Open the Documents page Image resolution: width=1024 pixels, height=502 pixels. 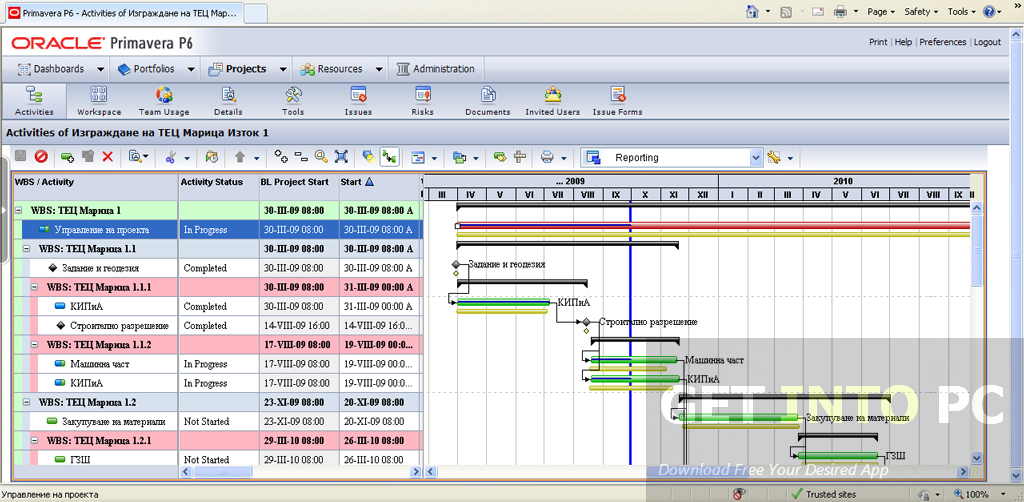click(x=488, y=101)
